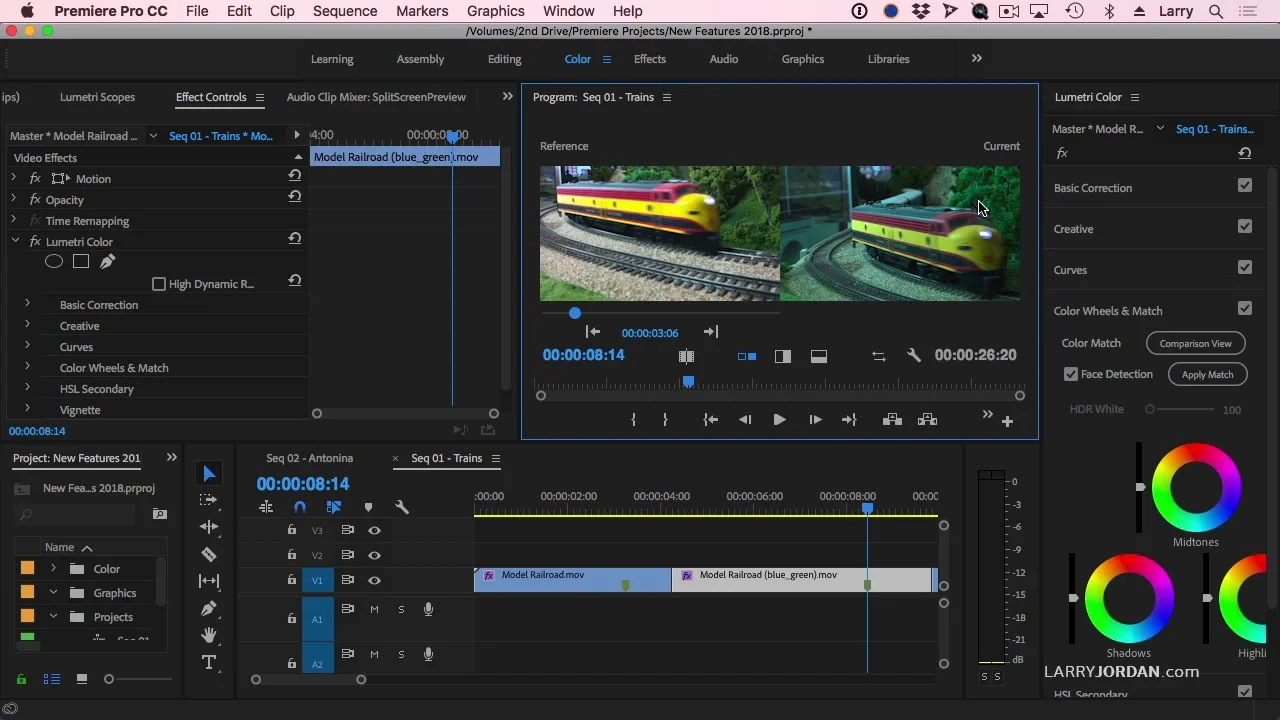
Task: Switch to the Editing workspace tab
Action: (504, 59)
